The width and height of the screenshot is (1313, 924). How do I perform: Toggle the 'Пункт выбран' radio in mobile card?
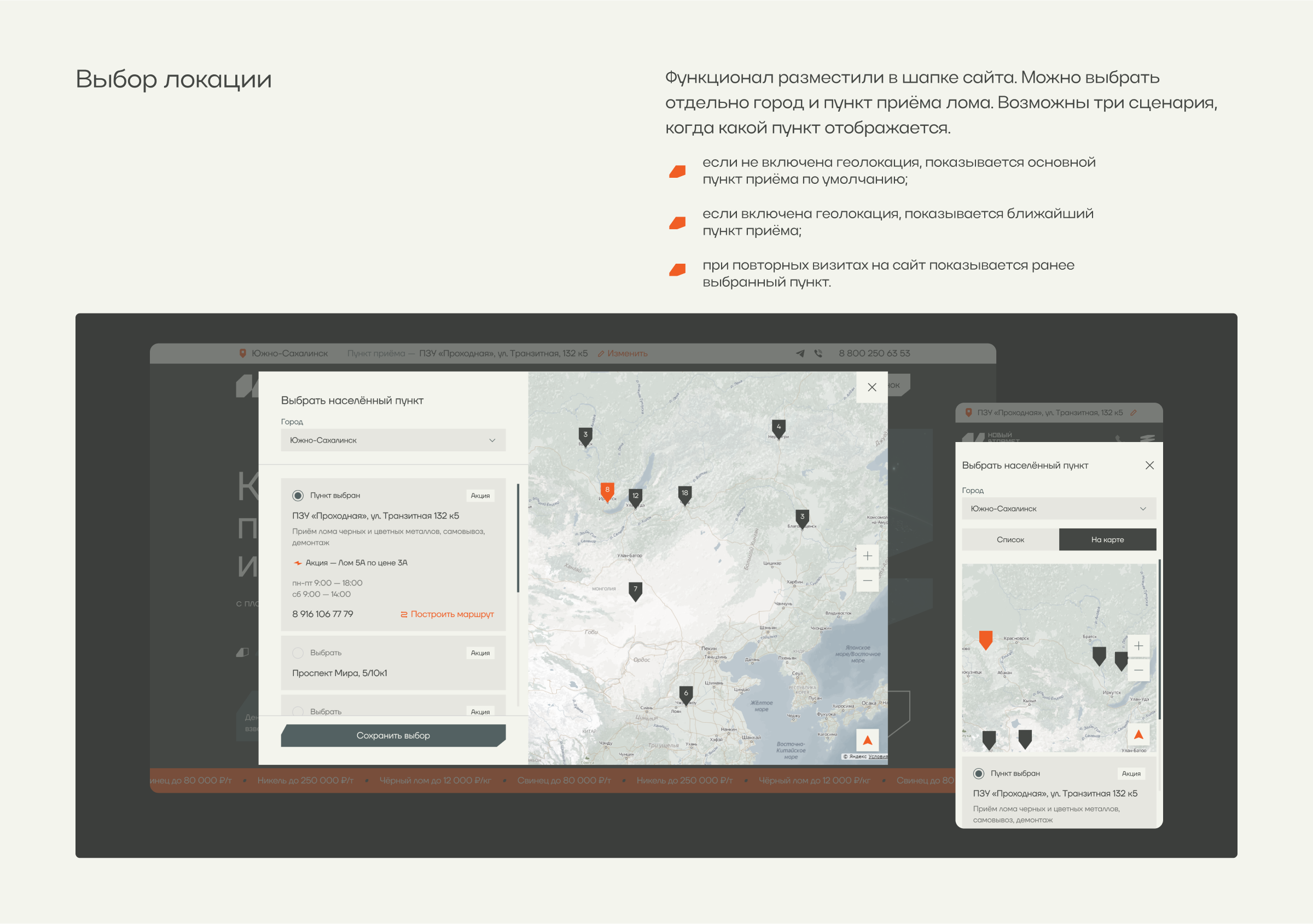pos(979,774)
